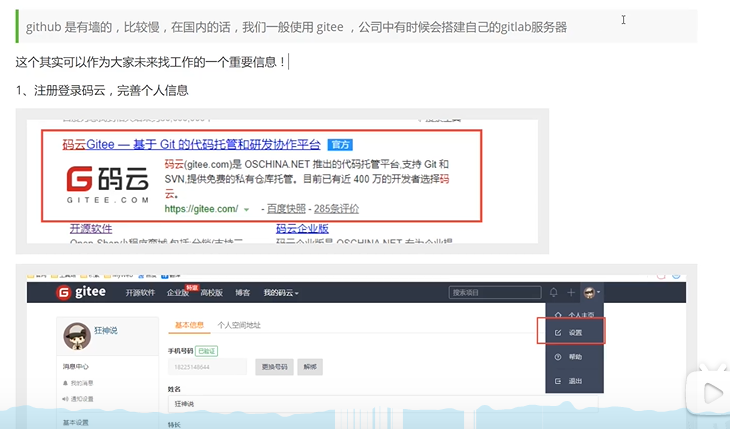This screenshot has height=429, width=730.
Task: Click the 消息中心 sidebar heading
Action: click(75, 367)
